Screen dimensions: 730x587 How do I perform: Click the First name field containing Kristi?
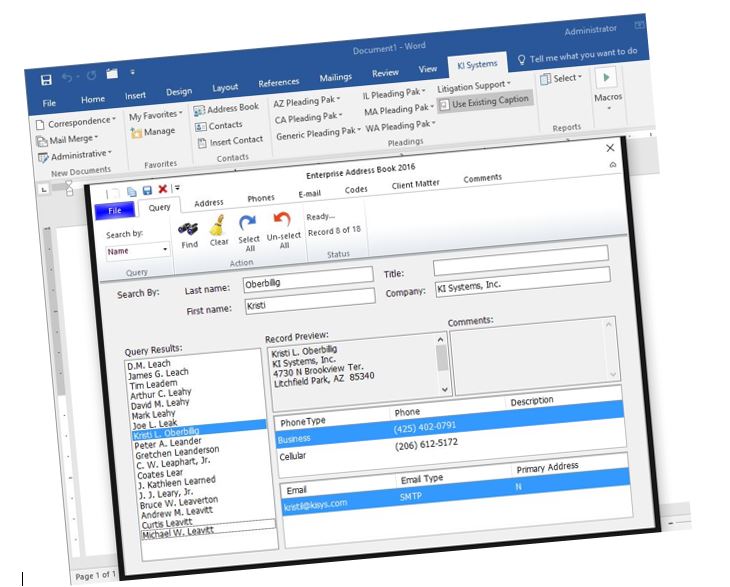(310, 301)
